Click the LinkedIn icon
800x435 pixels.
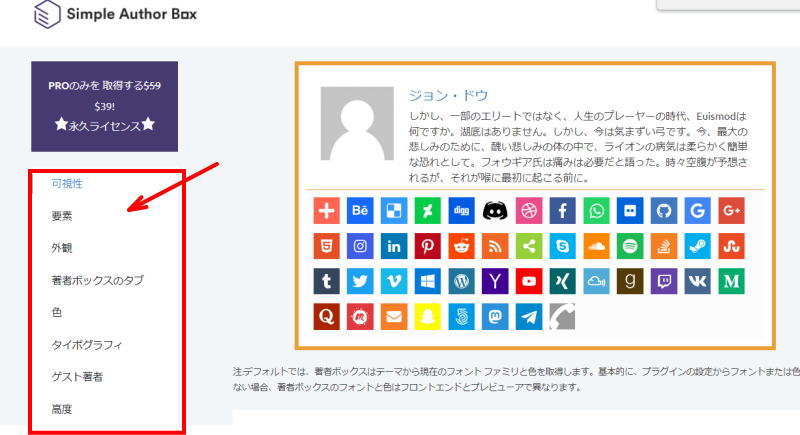coord(394,246)
